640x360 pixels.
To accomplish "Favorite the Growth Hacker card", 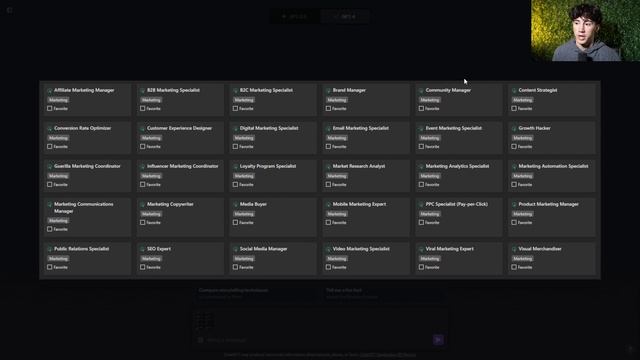I will [514, 146].
